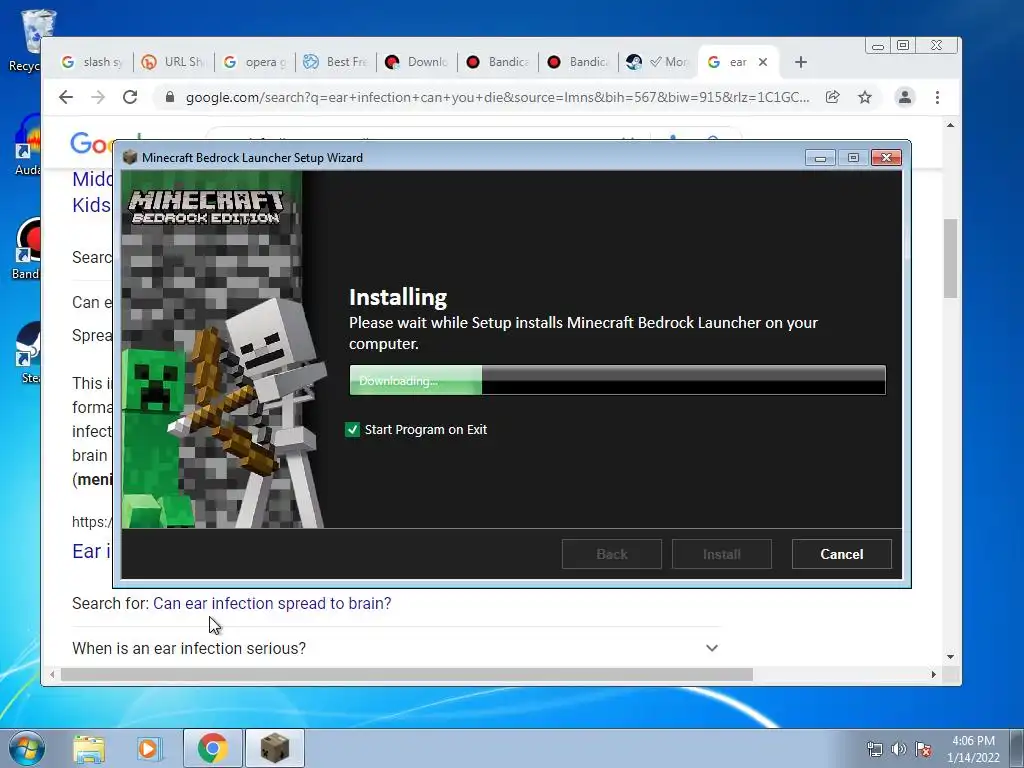
Task: Go back in Chrome browser
Action: (x=66, y=97)
